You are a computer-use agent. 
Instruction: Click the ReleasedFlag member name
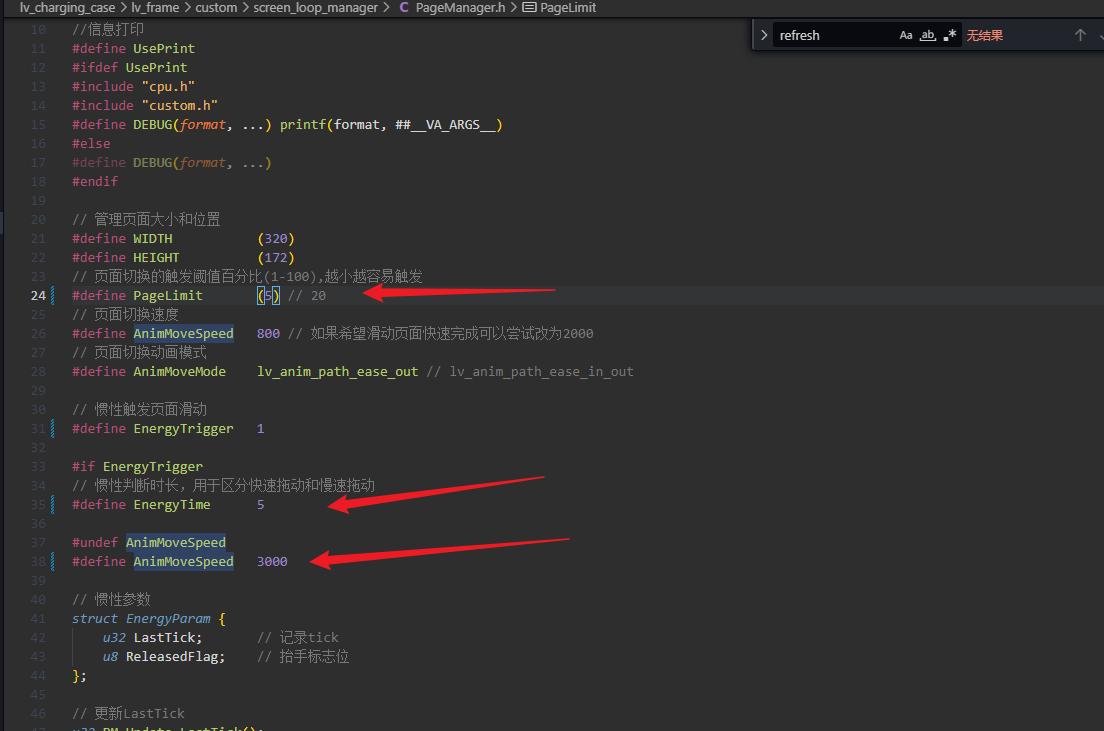pyautogui.click(x=172, y=657)
